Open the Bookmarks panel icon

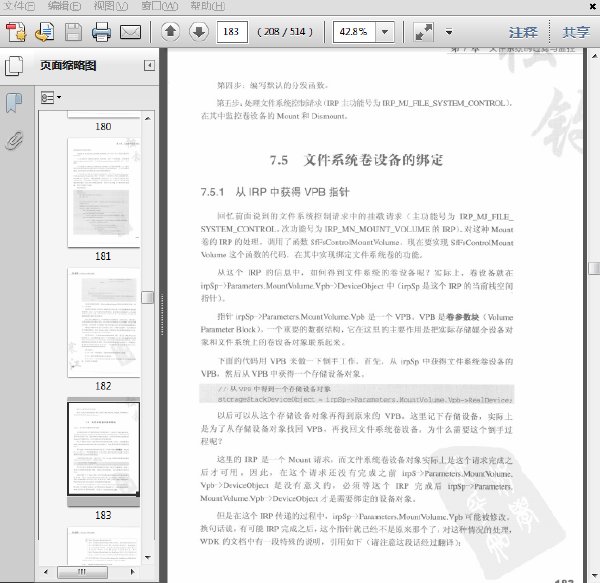14,103
